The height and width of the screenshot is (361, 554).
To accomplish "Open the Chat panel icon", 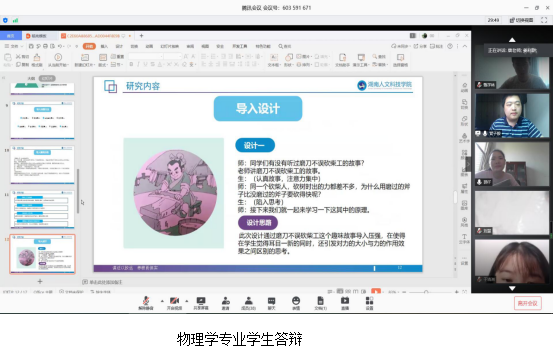I will pyautogui.click(x=271, y=303).
